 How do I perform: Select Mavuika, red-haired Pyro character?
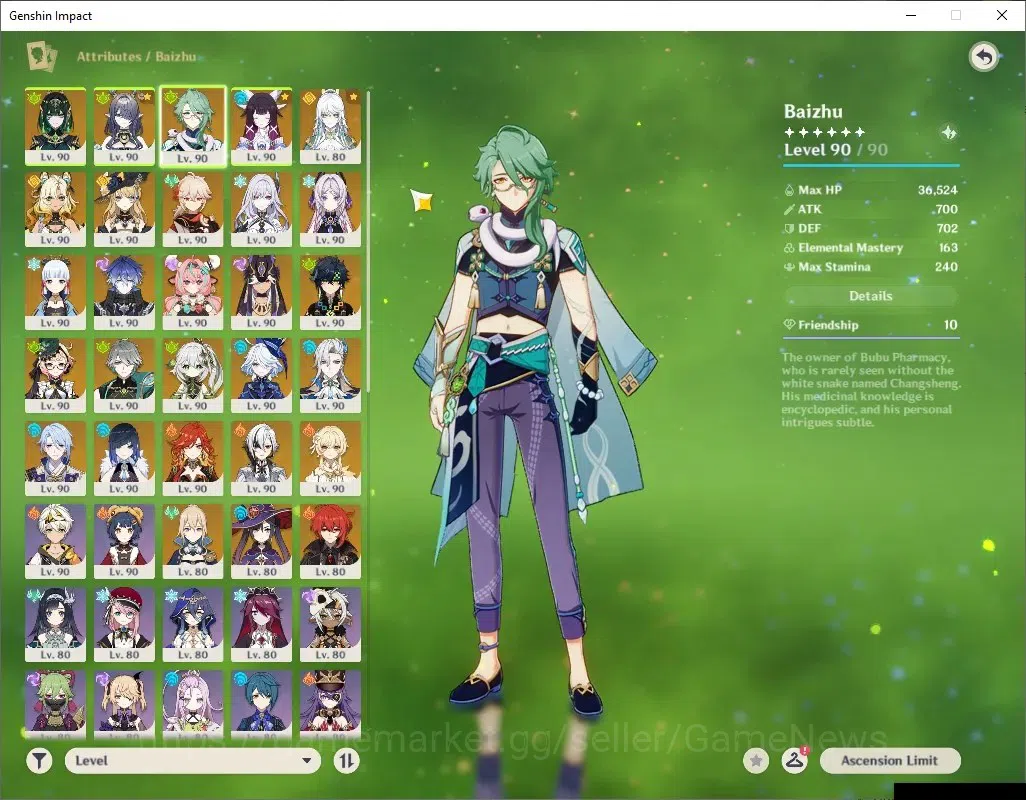[193, 459]
